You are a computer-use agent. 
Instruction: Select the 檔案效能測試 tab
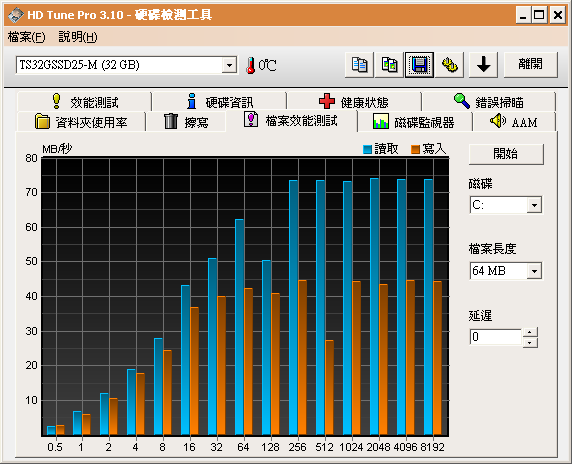point(291,121)
